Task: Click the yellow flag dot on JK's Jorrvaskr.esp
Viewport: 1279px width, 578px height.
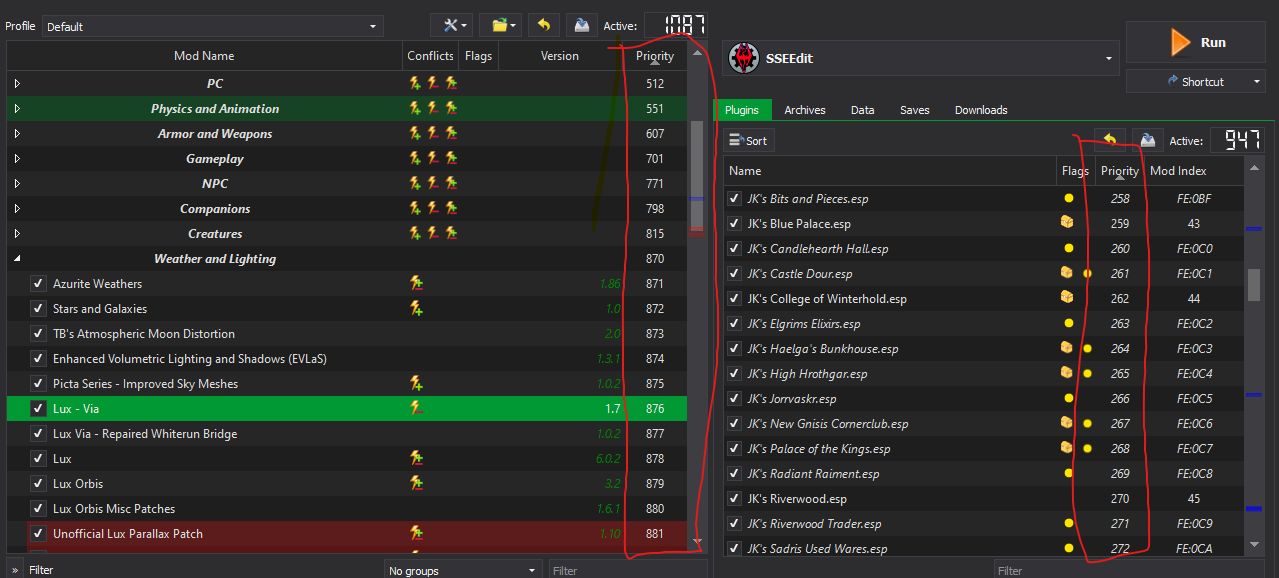Action: pos(1069,398)
